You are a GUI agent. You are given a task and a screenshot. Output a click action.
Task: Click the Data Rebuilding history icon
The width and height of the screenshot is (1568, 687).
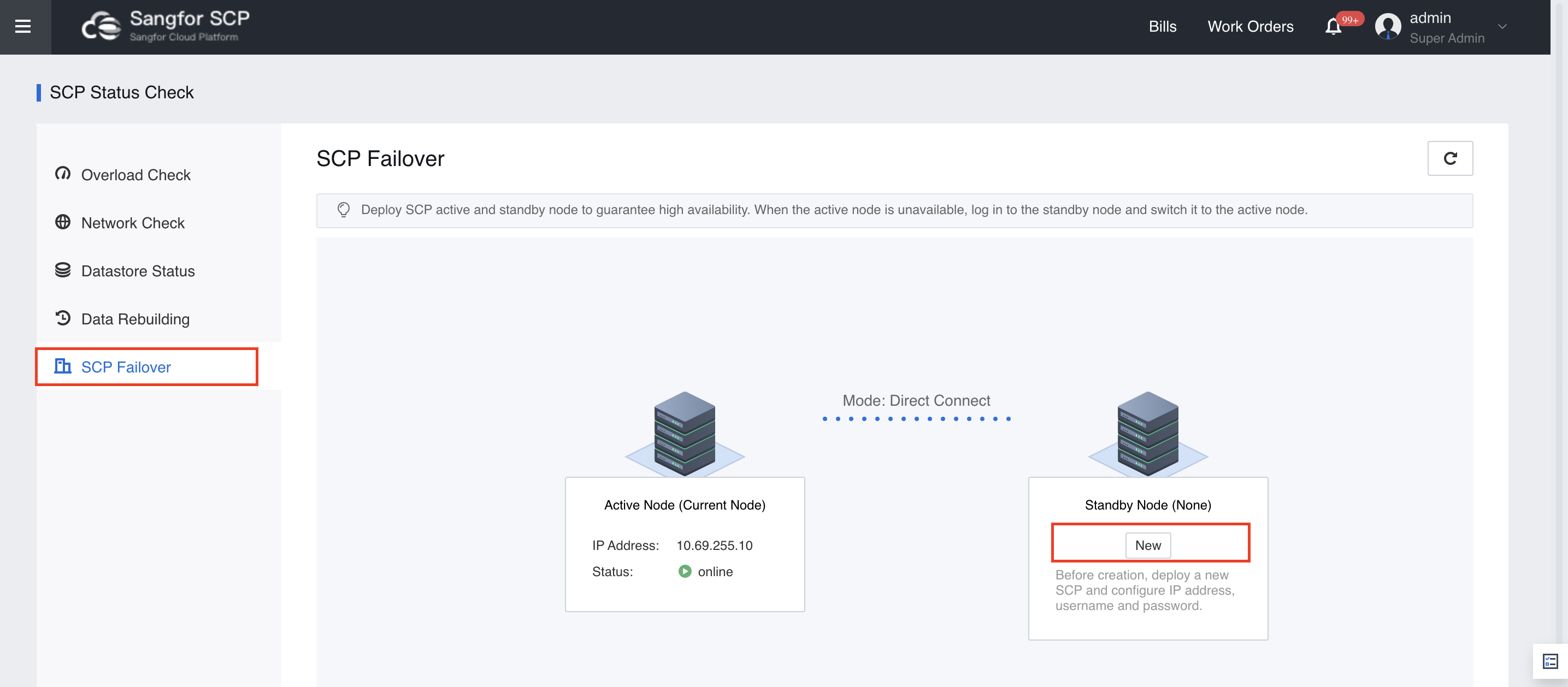coord(63,318)
